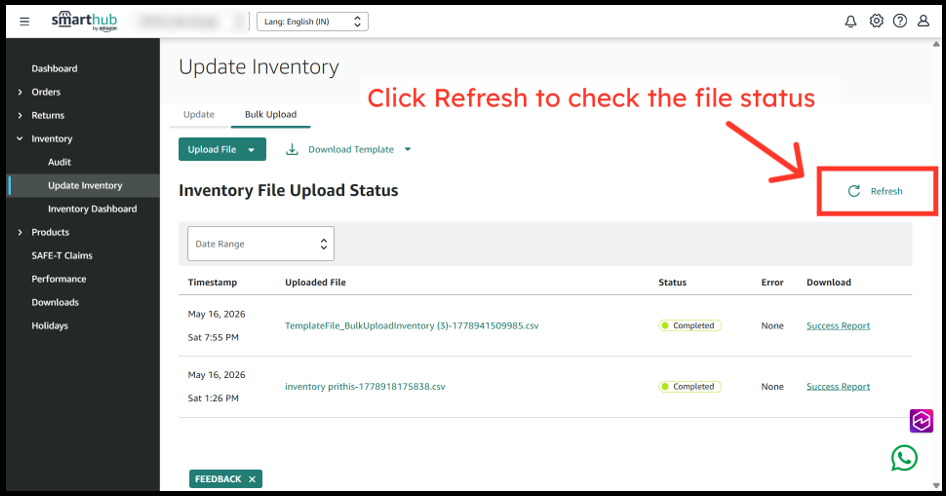This screenshot has height=496, width=946.
Task: Expand the Upload File dropdown arrow
Action: (252, 150)
